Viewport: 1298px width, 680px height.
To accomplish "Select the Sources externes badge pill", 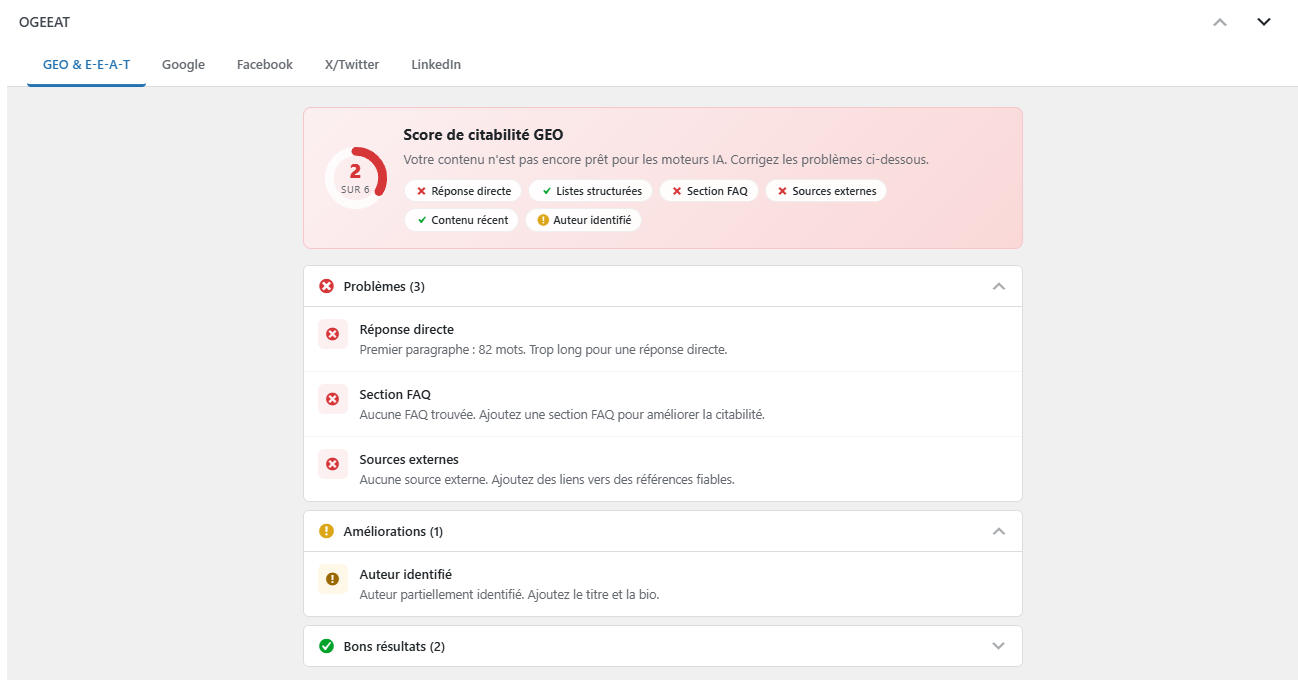I will click(x=826, y=190).
